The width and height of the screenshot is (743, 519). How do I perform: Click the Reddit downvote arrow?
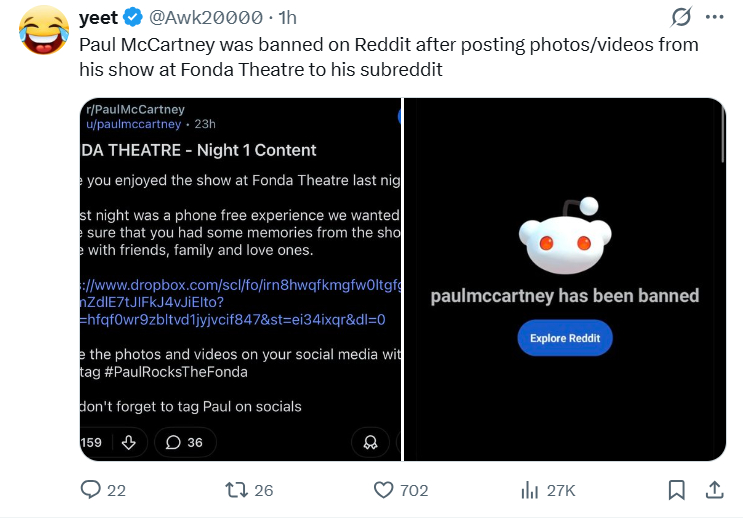click(x=129, y=442)
